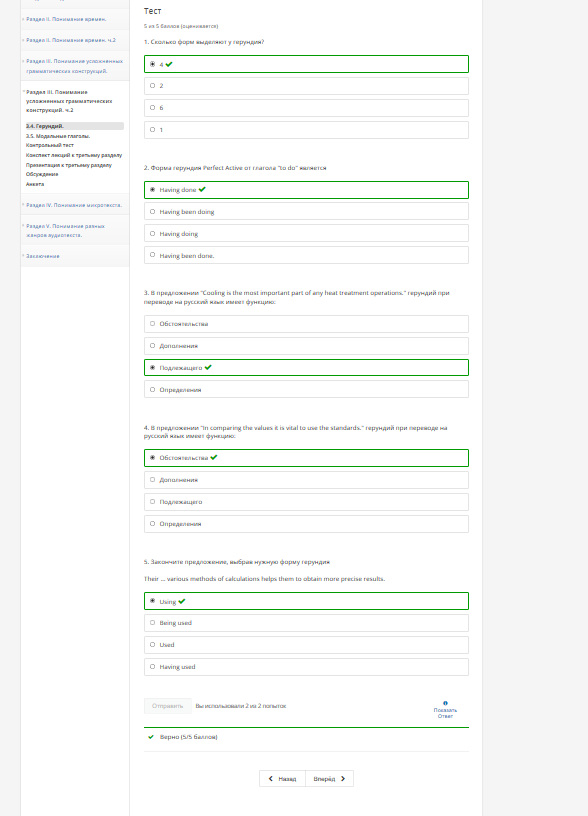588x816 pixels.
Task: Open the Обсуждение link in sidebar
Action: [42, 174]
